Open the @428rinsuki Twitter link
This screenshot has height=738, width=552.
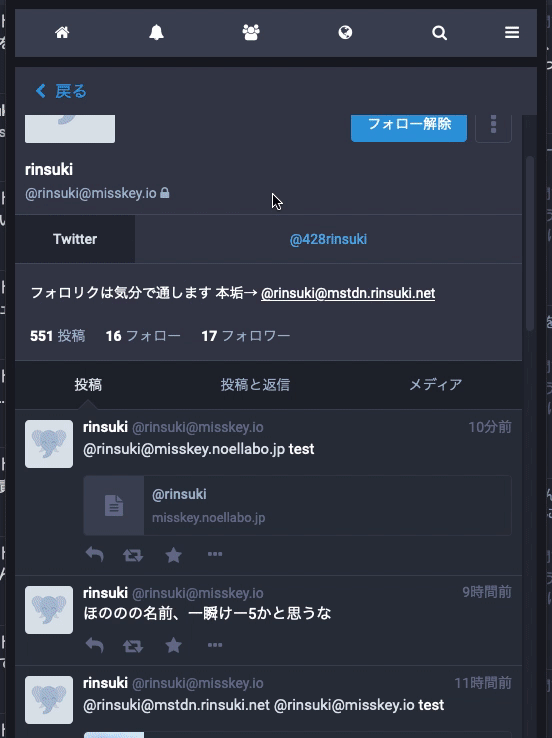point(328,239)
